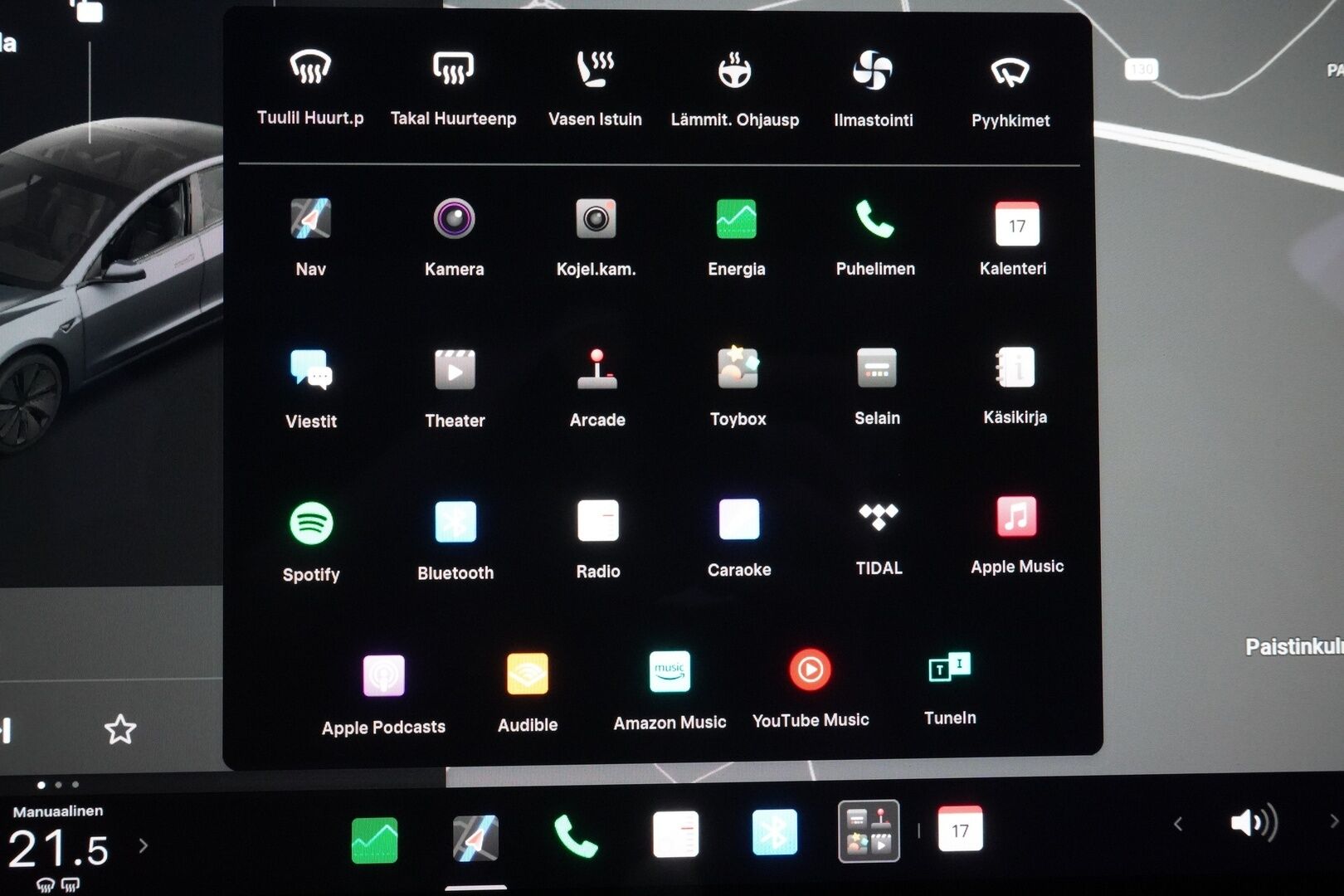Open the Puhelimen phone app in the grid
Screen dimensions: 1344x896
point(875,236)
